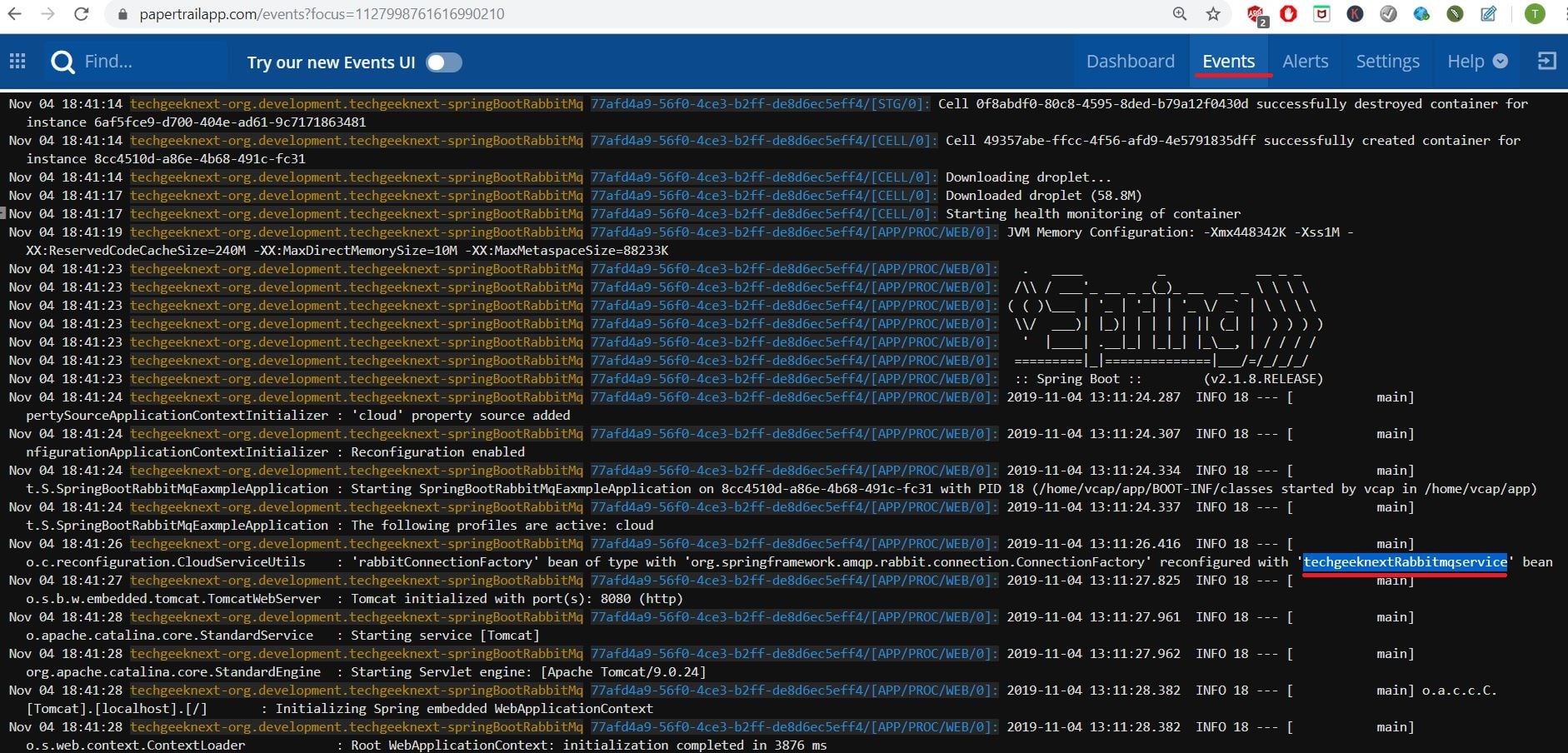Open the Alerts tab
This screenshot has height=753, width=1568.
[x=1305, y=62]
